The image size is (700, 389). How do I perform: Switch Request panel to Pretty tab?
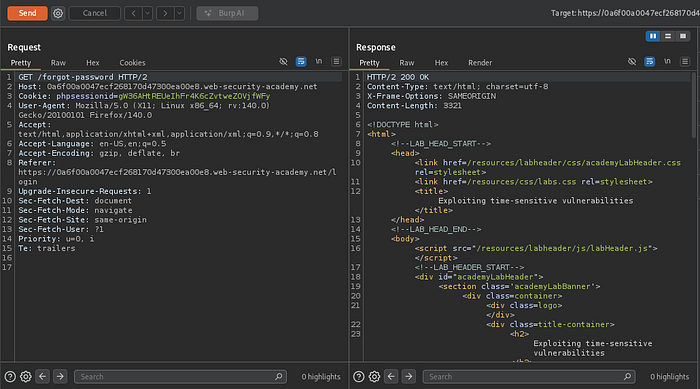[21, 63]
